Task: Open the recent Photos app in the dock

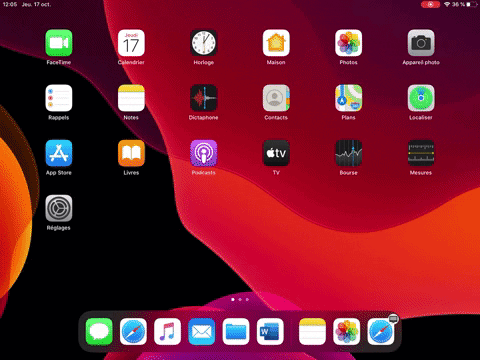Action: pyautogui.click(x=347, y=332)
